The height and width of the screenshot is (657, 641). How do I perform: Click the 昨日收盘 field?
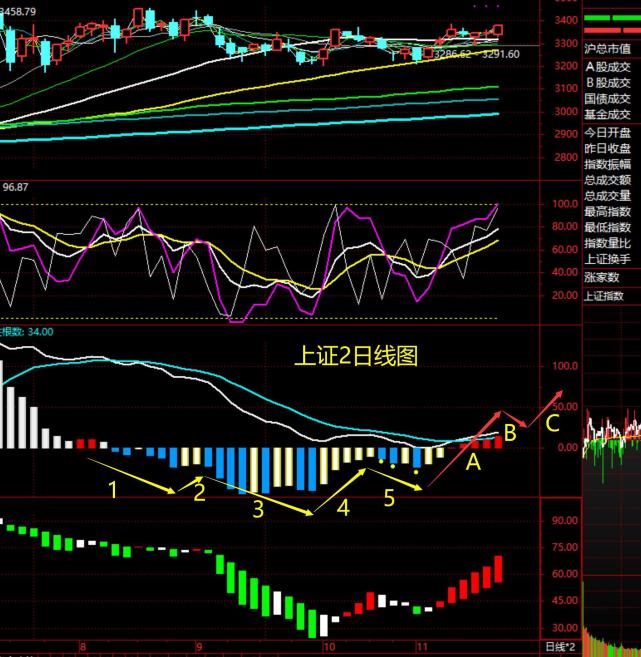(x=607, y=148)
